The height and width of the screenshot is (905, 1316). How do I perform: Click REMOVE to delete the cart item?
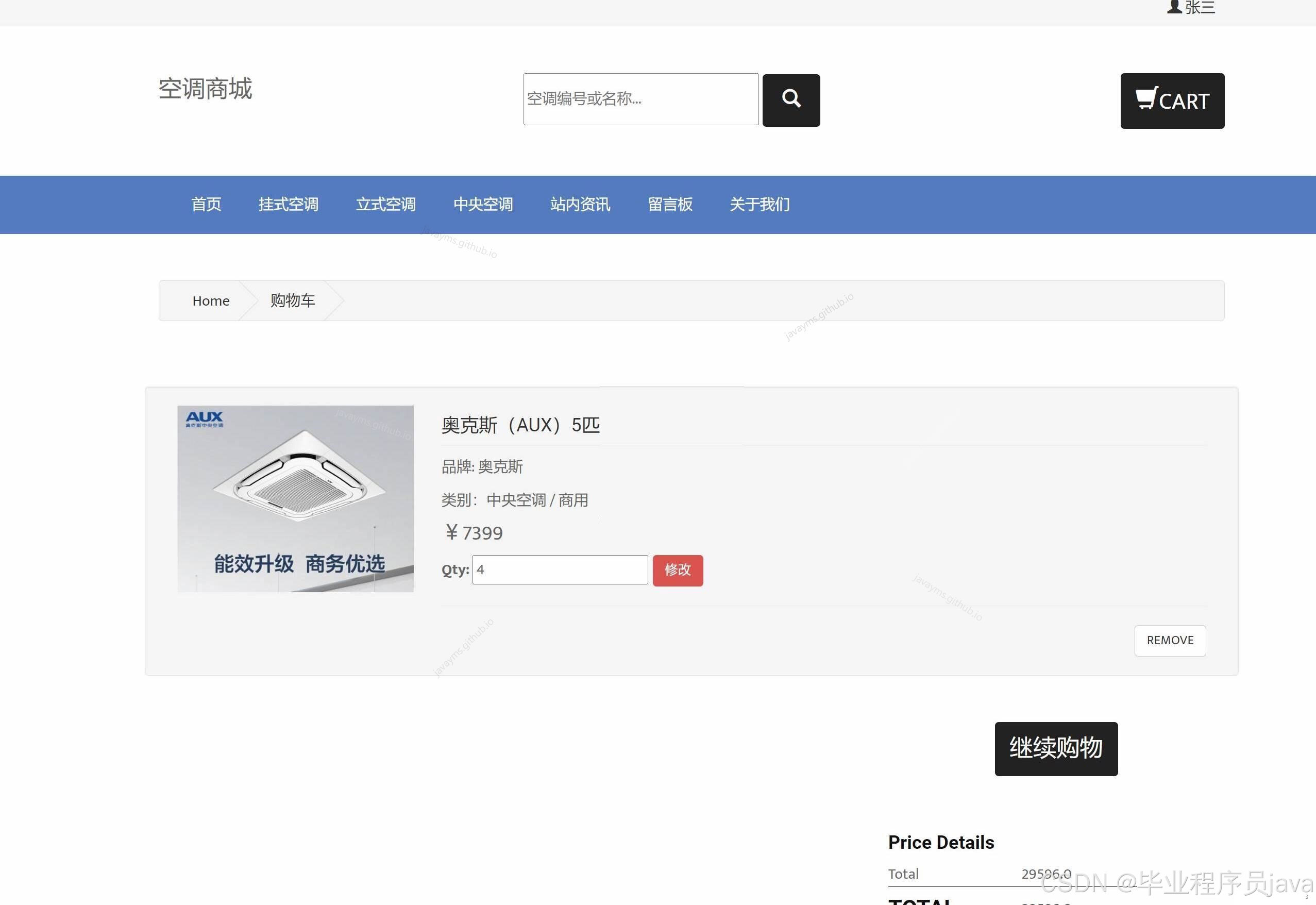pyautogui.click(x=1170, y=640)
